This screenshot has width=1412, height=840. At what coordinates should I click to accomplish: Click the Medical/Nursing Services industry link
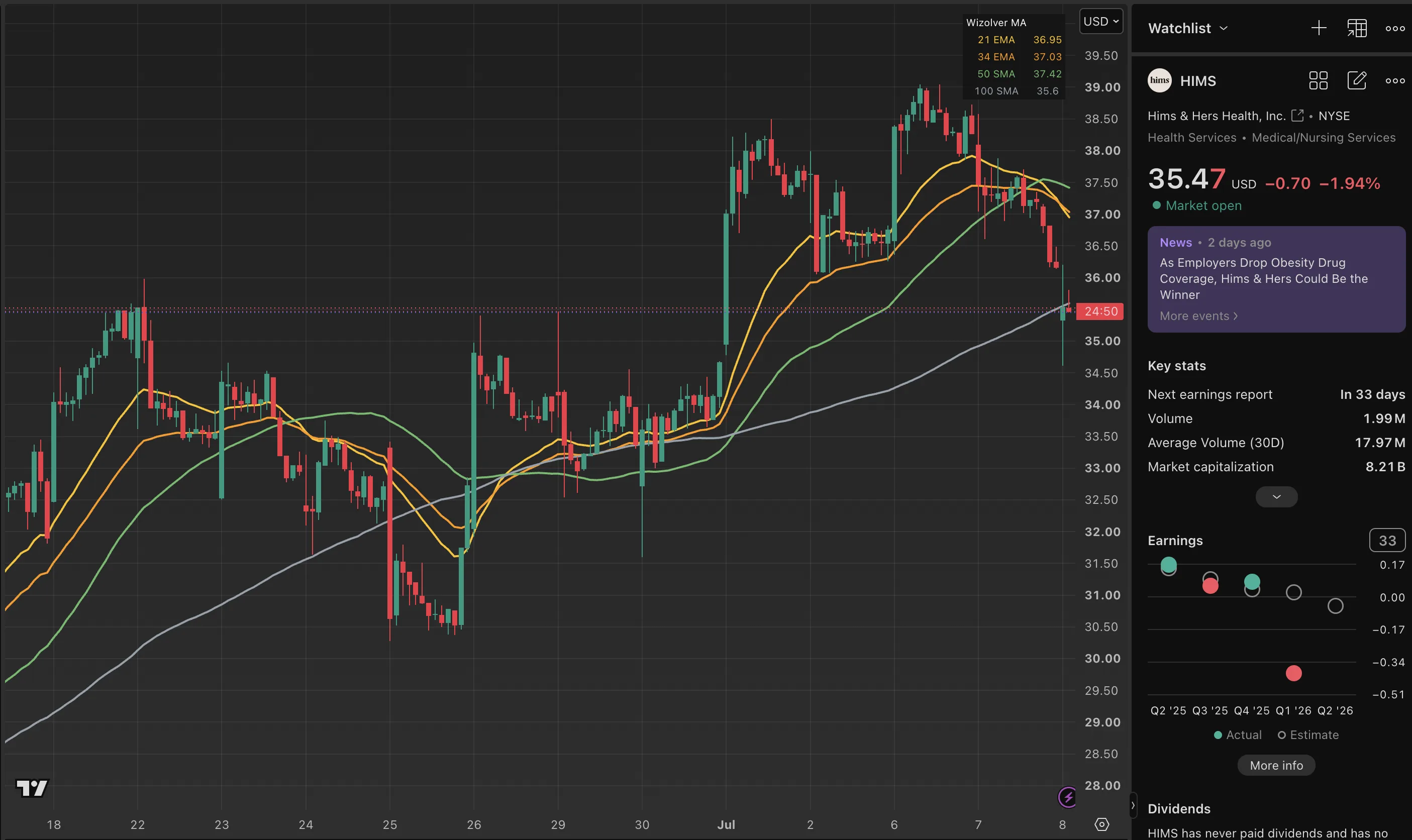point(1323,138)
